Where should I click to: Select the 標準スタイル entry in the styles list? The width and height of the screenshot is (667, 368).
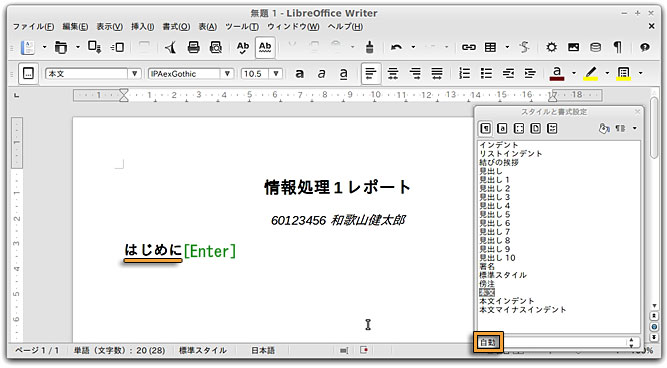503,275
